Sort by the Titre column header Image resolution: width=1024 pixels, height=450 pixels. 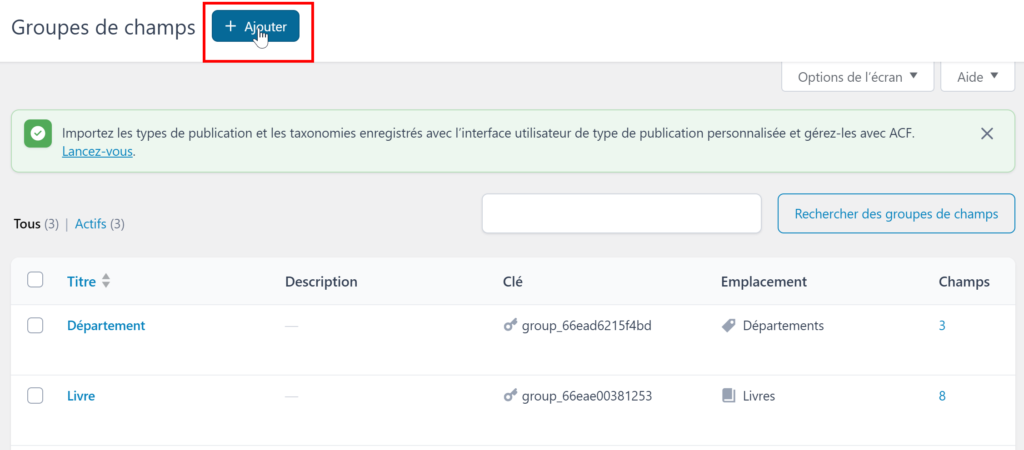coord(82,282)
